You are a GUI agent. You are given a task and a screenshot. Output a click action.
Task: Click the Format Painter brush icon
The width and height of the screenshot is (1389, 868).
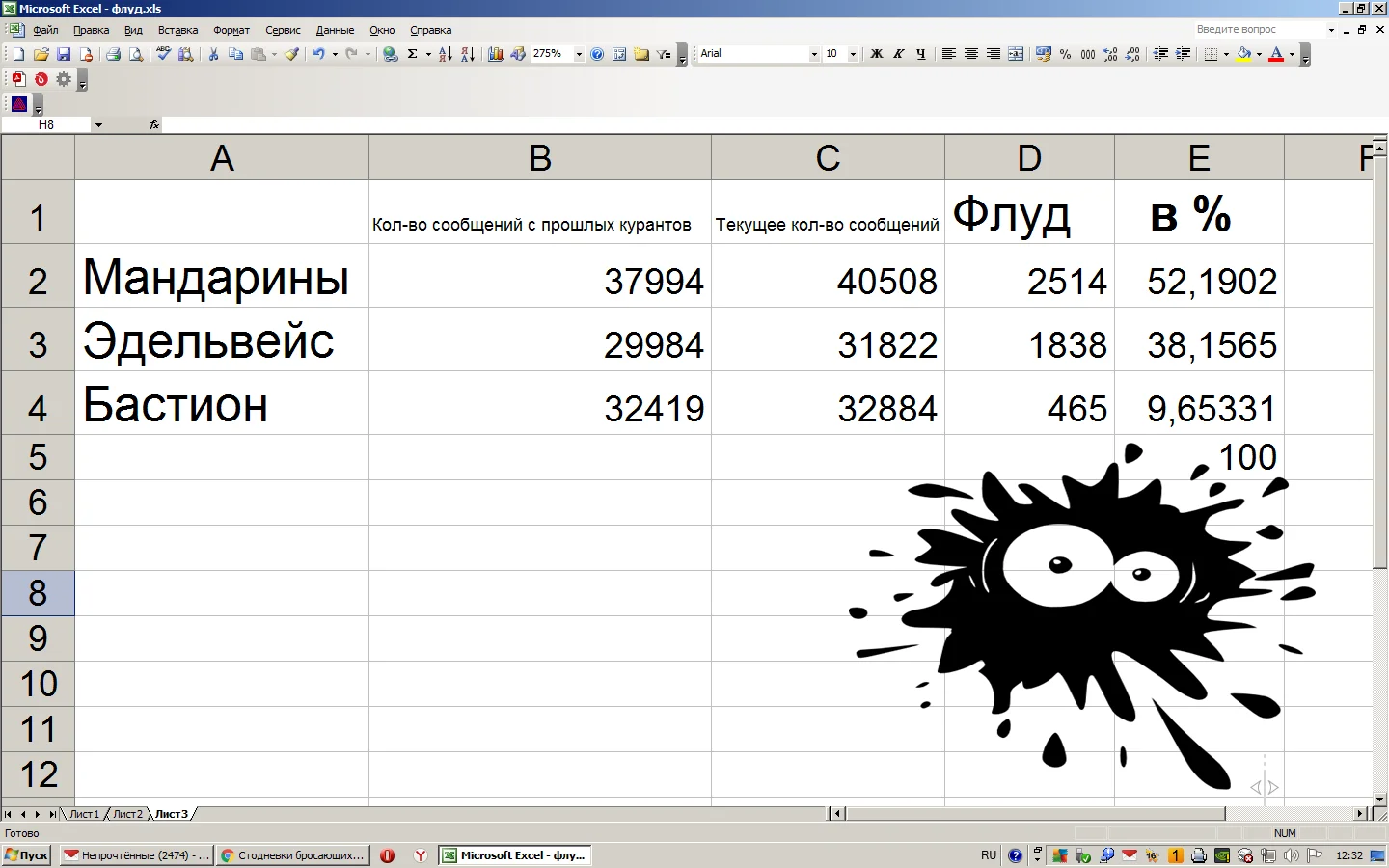(291, 54)
